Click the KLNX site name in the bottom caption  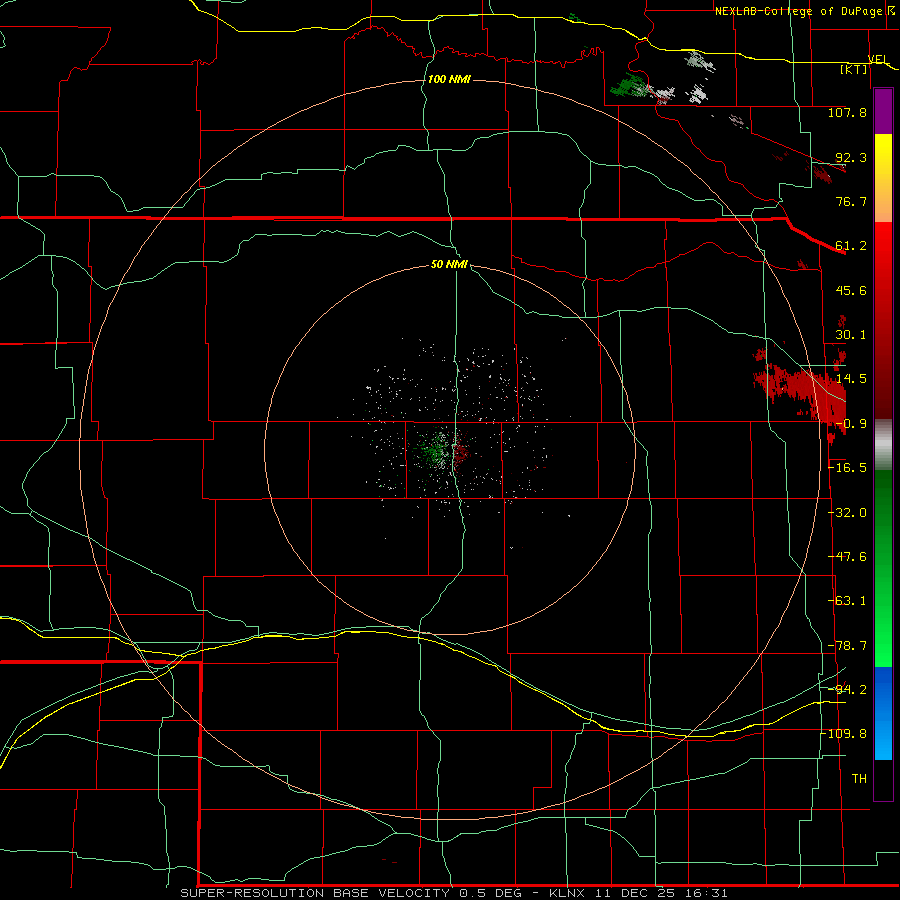(x=567, y=893)
